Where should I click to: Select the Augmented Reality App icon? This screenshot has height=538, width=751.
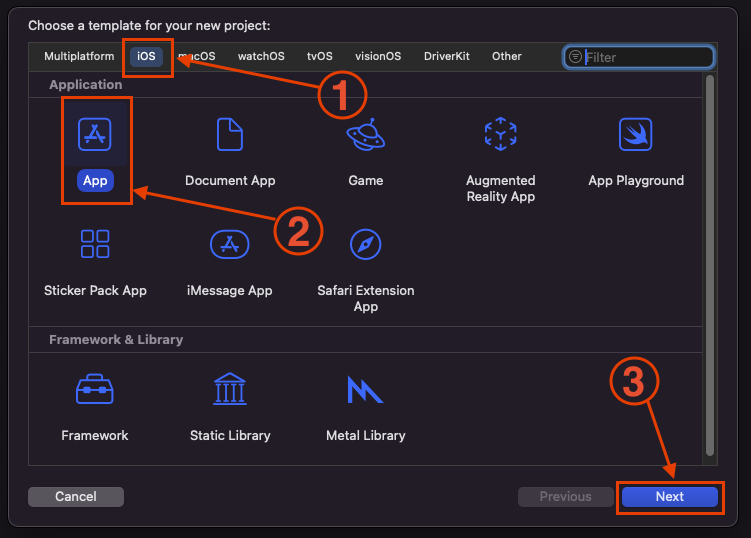pyautogui.click(x=501, y=134)
